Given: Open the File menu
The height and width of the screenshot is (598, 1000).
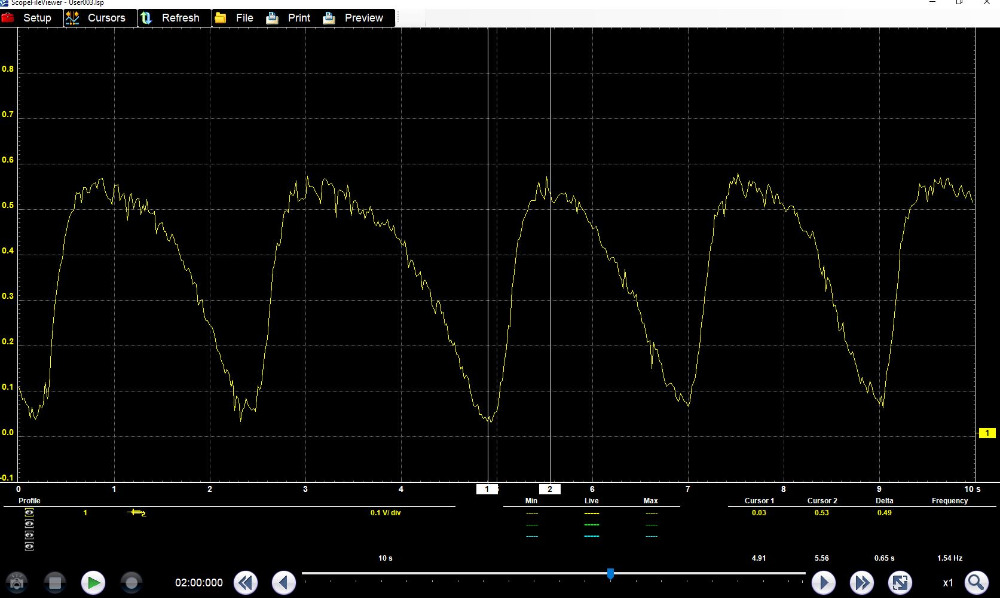Looking at the screenshot, I should pos(234,18).
